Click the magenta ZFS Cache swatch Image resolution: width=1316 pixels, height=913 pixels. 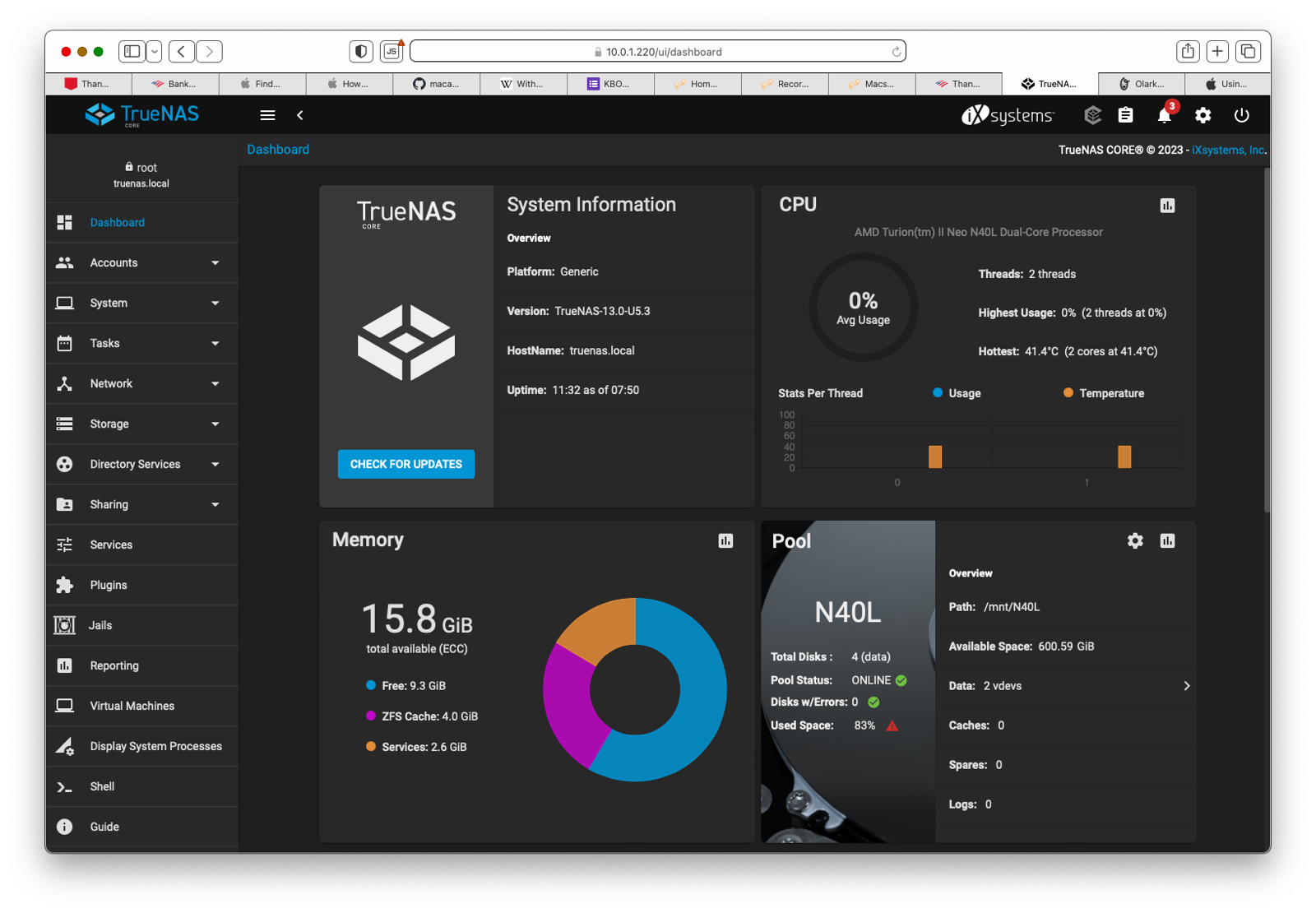pyautogui.click(x=371, y=716)
